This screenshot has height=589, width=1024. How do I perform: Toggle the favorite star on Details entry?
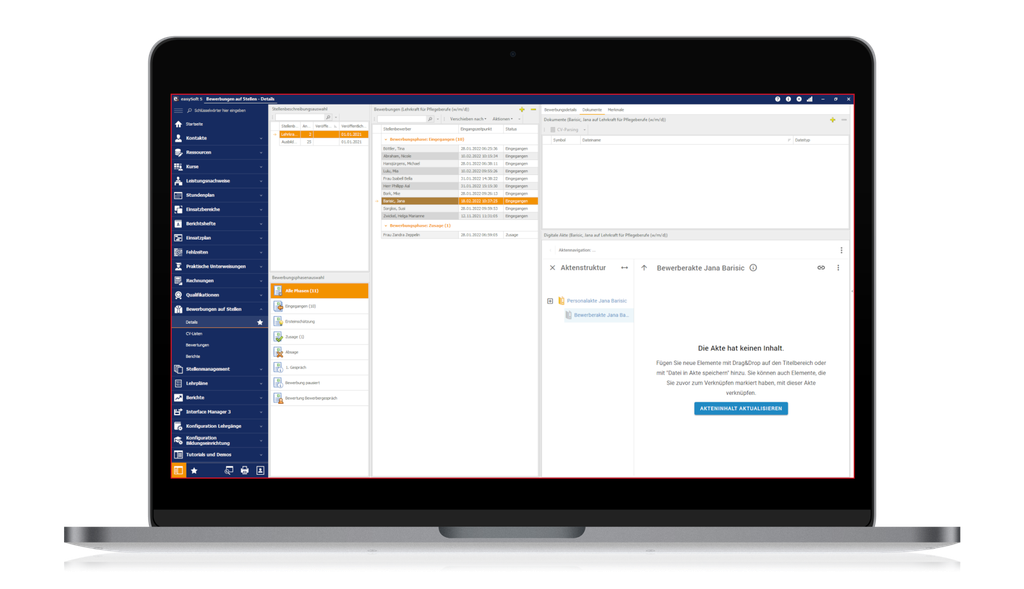coord(260,323)
